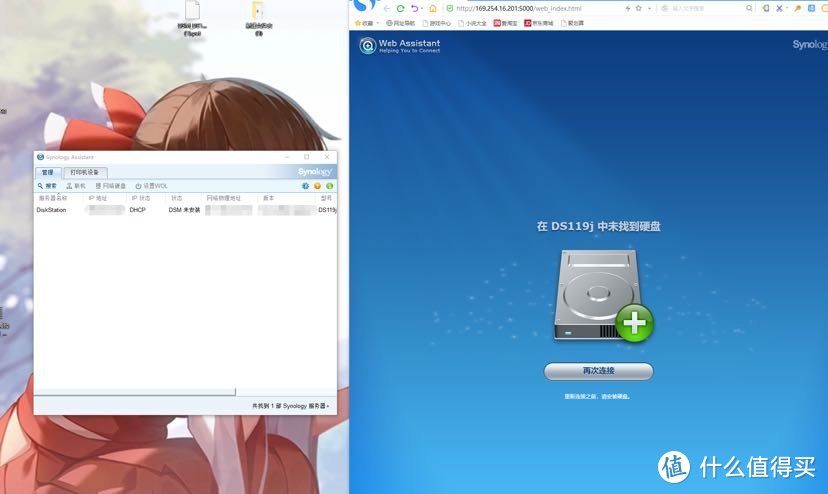Click the 'DSM 未安装' status cell
Viewport: 828px width, 494px height.
[184, 210]
